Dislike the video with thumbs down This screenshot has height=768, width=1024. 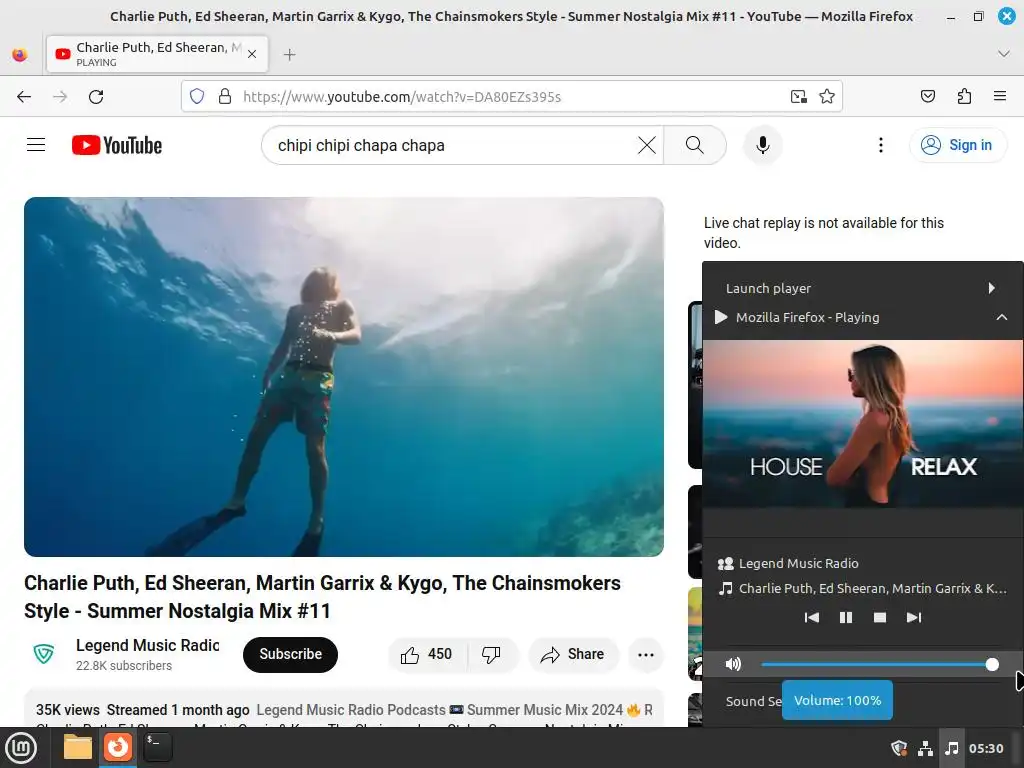[492, 654]
